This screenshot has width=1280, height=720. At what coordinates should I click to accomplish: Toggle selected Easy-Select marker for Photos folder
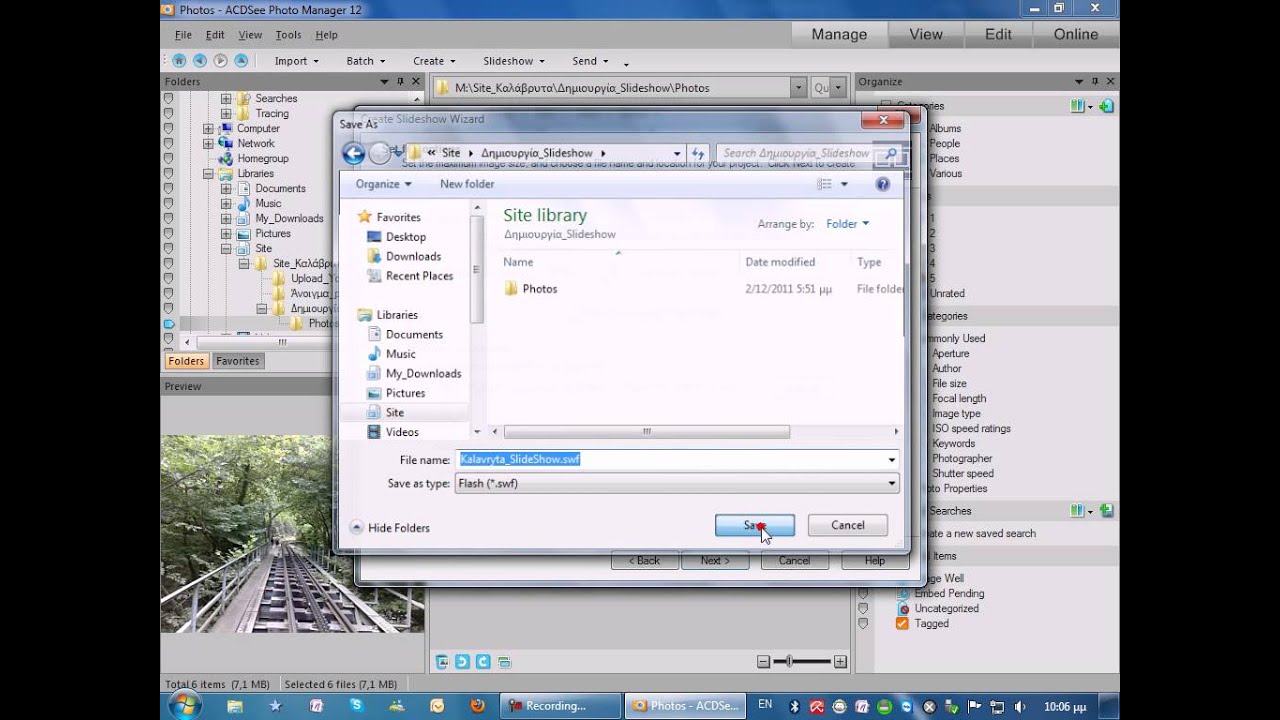pos(168,324)
